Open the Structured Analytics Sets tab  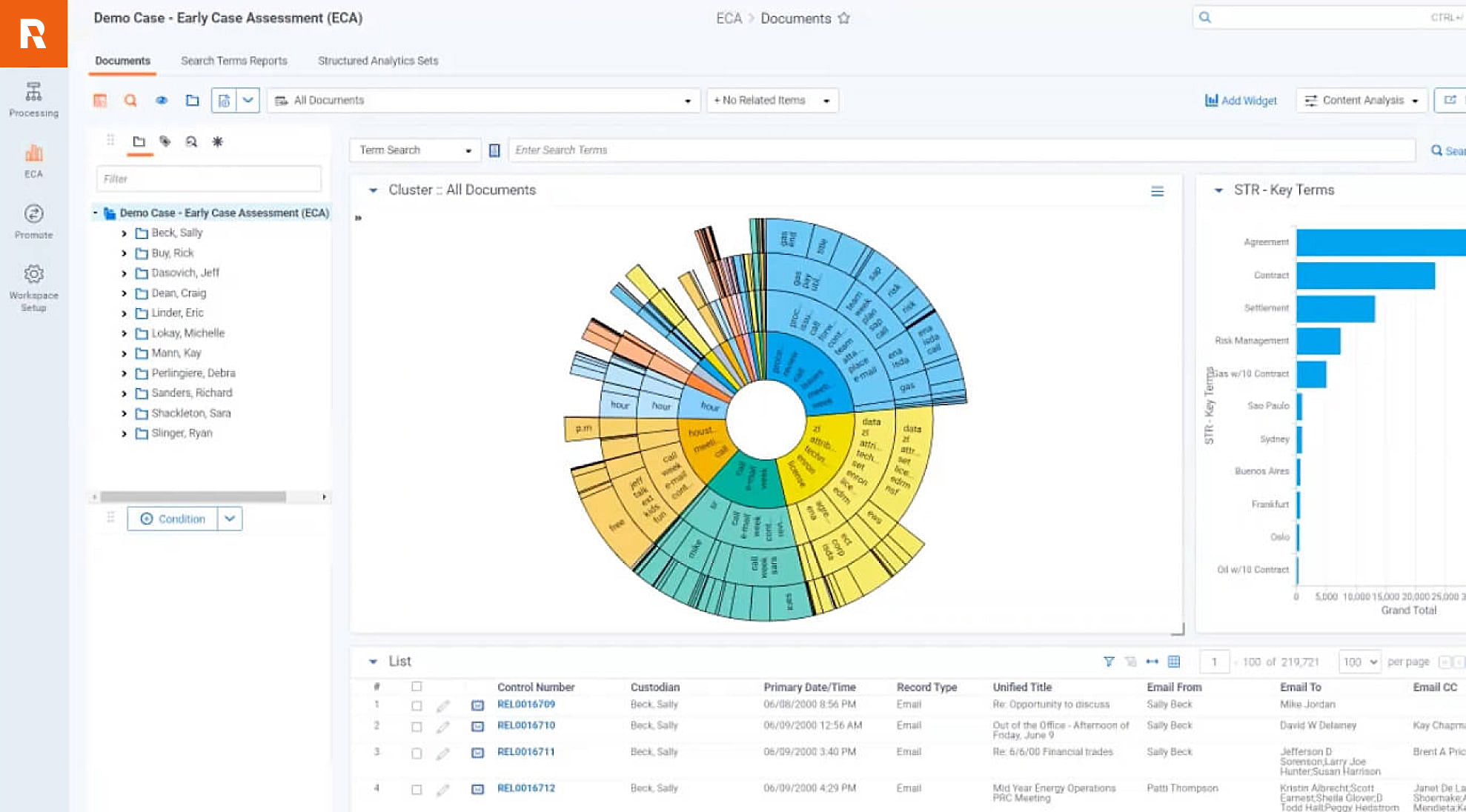pos(378,61)
